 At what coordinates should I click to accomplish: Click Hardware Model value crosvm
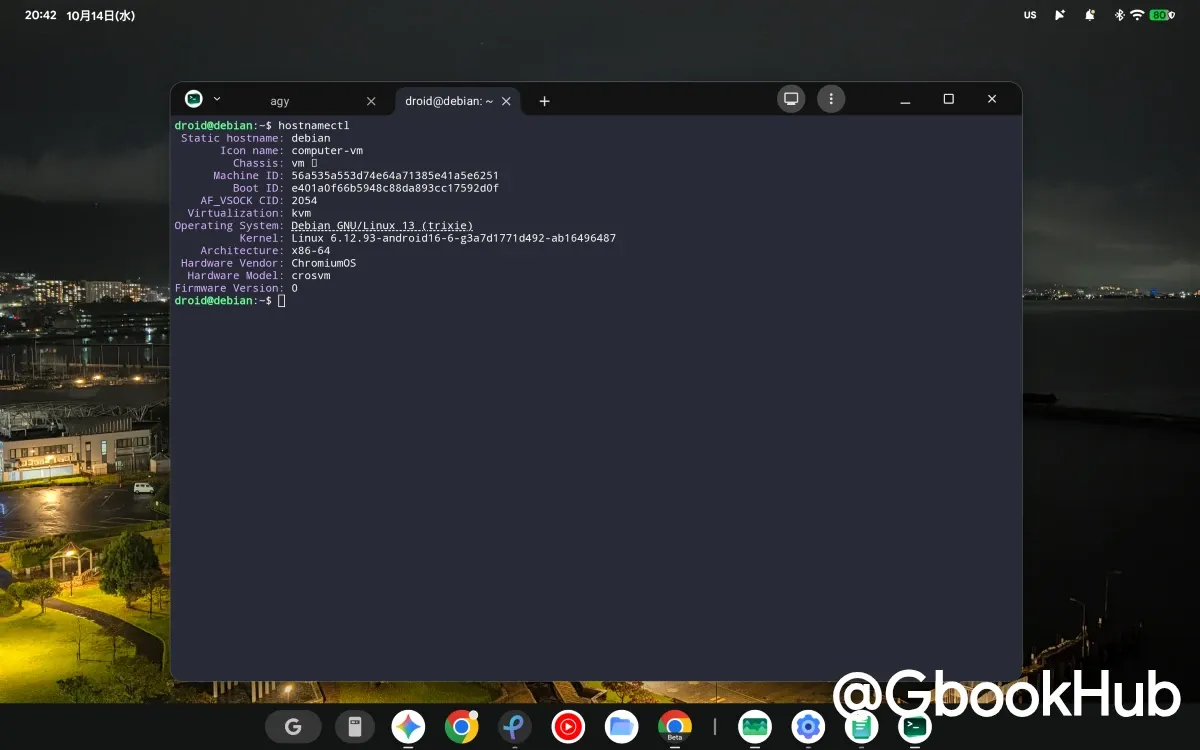(311, 275)
